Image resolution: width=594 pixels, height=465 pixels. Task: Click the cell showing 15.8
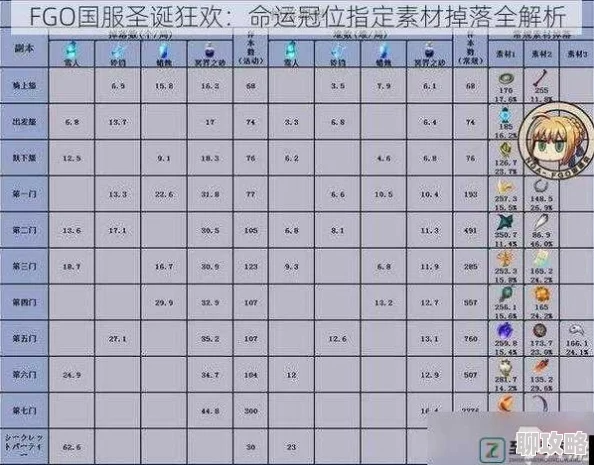[x=164, y=86]
